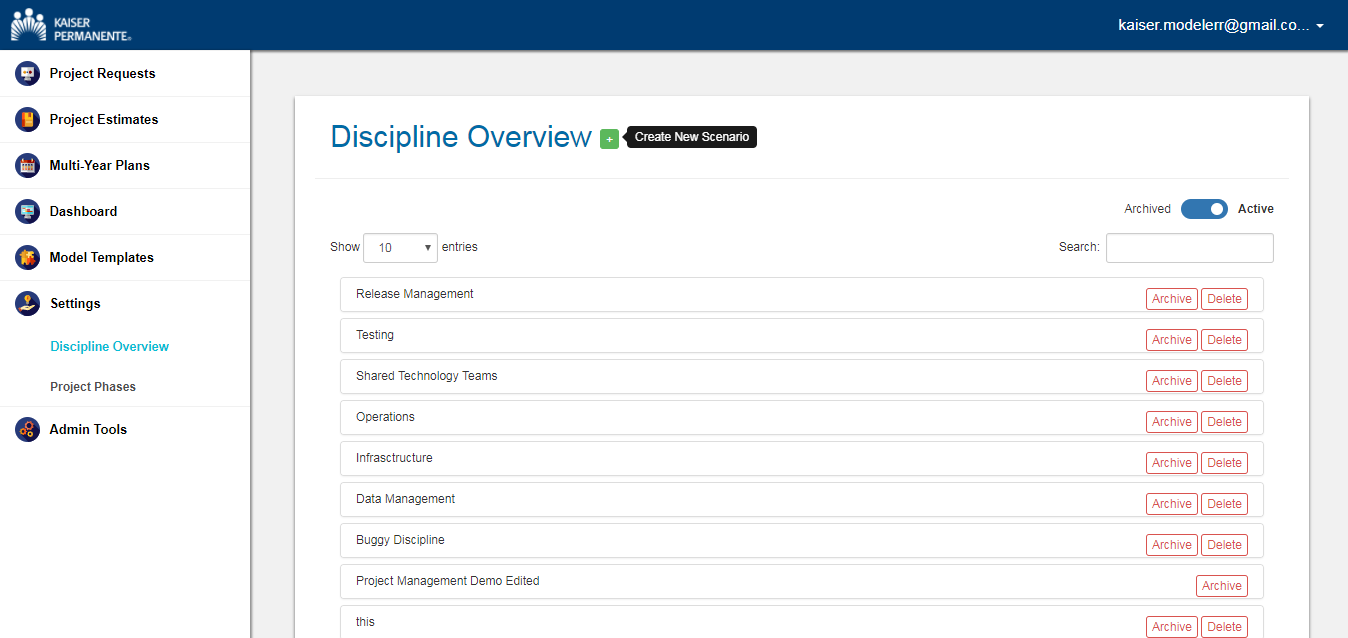Click the Project Estimates sidebar icon
The width and height of the screenshot is (1348, 638).
click(27, 119)
